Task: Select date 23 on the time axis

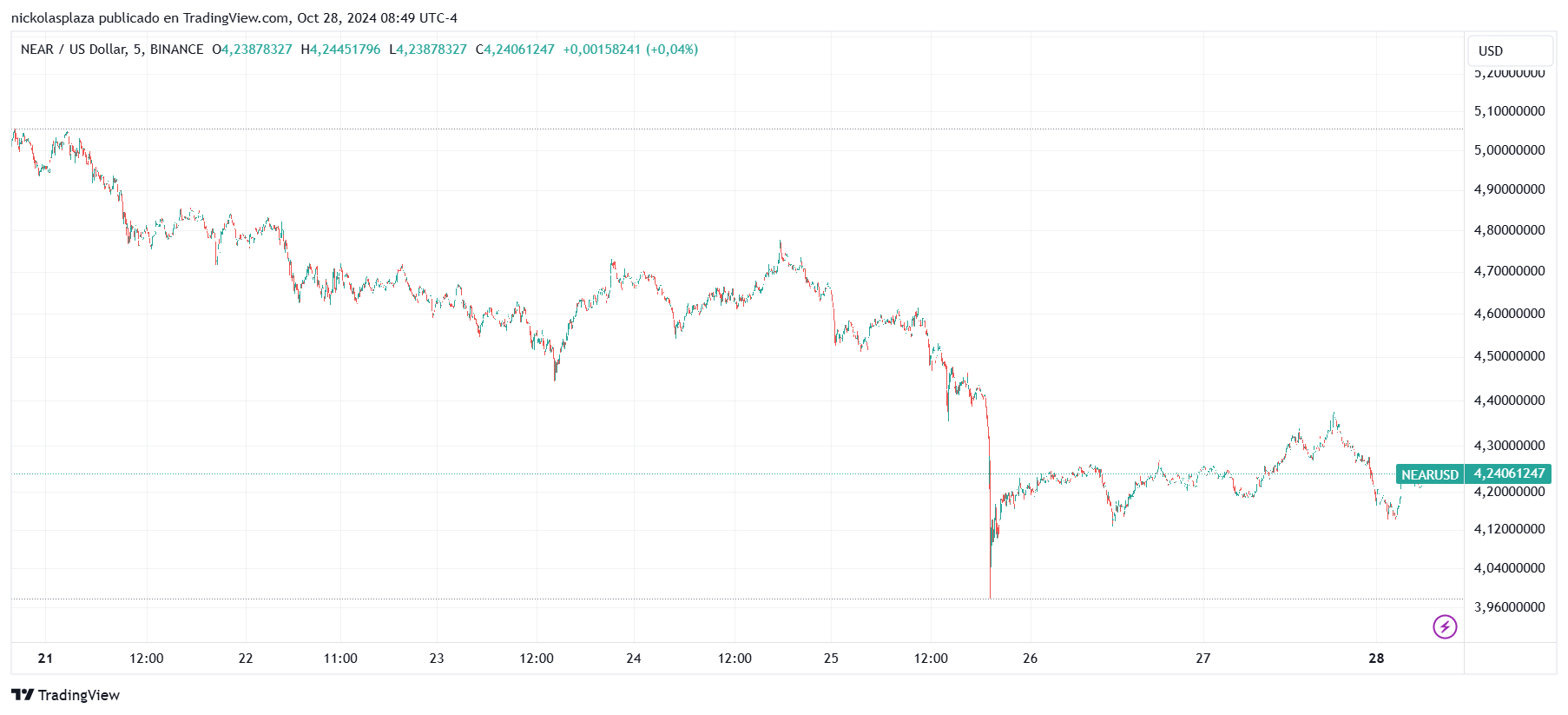Action: (x=437, y=659)
